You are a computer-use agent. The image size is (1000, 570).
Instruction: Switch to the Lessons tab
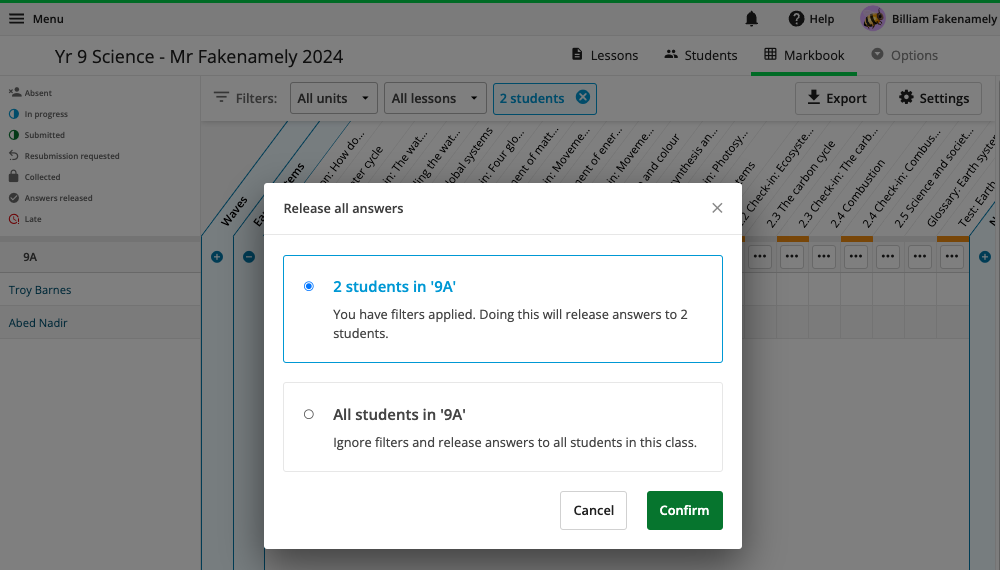coord(605,55)
